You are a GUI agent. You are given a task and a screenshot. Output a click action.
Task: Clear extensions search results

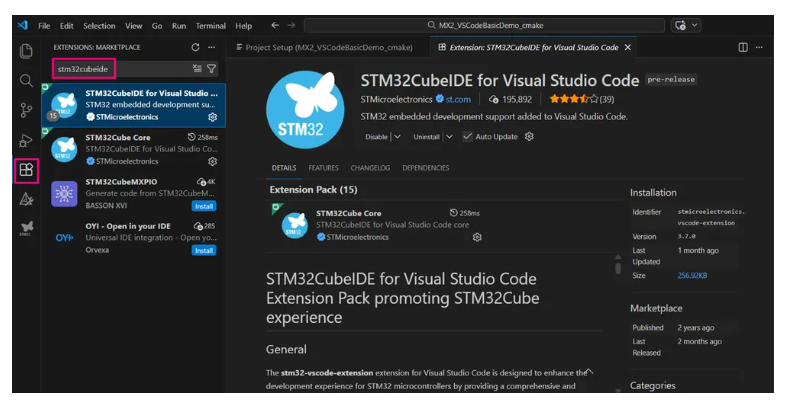(197, 69)
